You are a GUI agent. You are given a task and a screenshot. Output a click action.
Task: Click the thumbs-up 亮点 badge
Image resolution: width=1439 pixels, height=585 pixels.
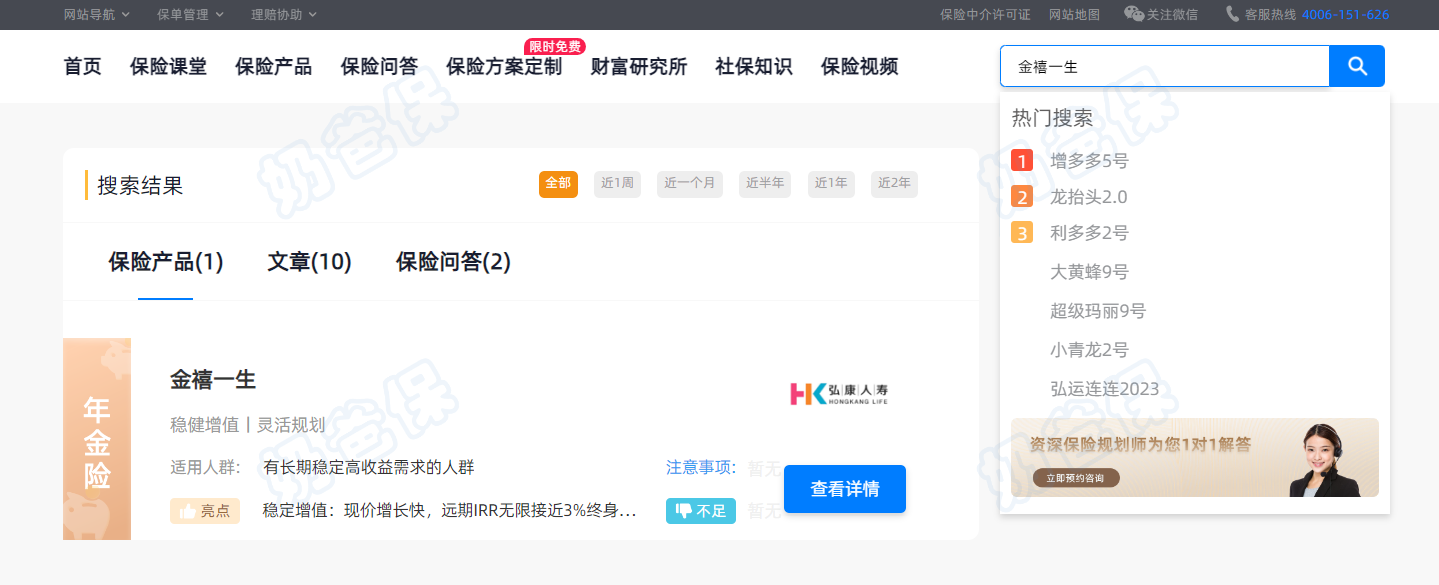pos(204,511)
